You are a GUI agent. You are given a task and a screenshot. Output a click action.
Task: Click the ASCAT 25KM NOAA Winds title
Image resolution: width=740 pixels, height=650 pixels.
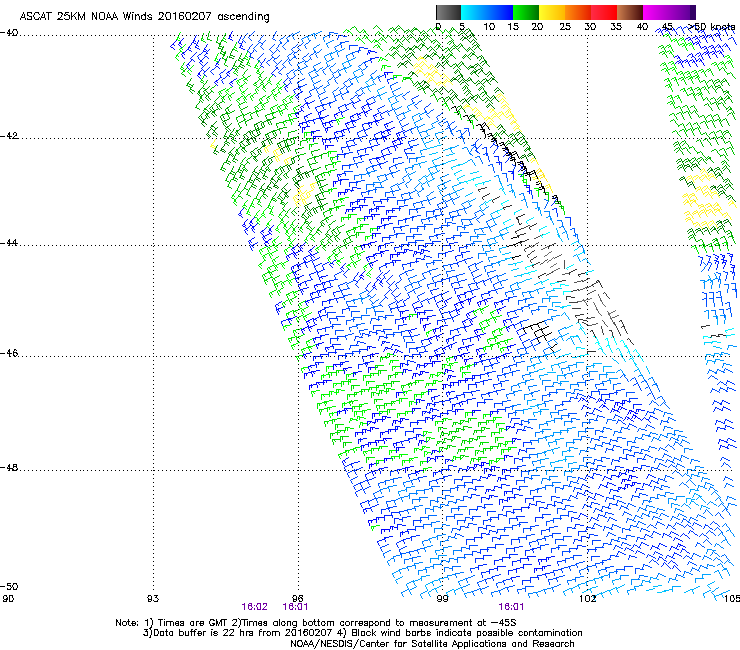[144, 17]
